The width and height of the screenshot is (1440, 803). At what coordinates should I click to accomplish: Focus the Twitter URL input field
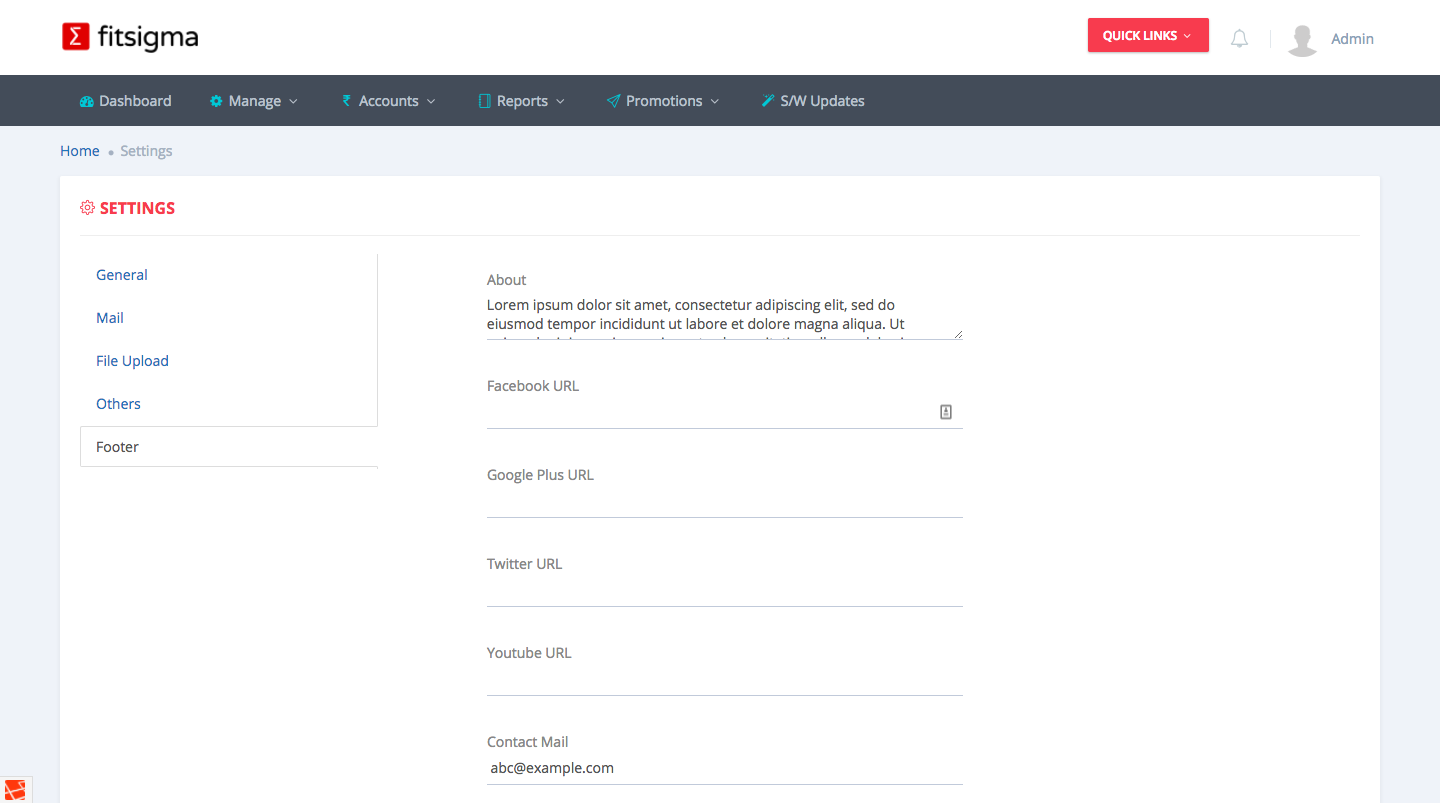(724, 591)
